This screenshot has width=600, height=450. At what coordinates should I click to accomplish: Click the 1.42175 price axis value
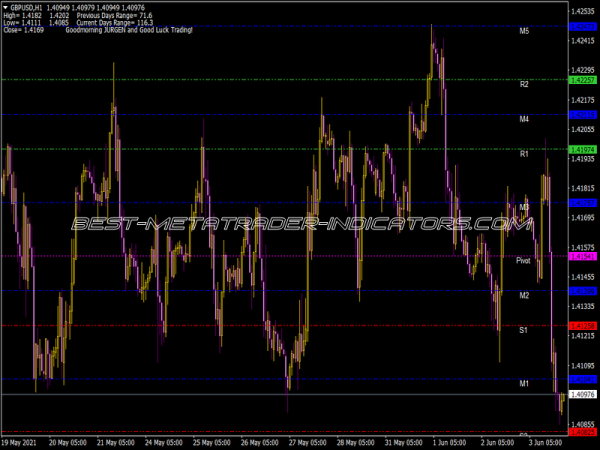coord(583,100)
